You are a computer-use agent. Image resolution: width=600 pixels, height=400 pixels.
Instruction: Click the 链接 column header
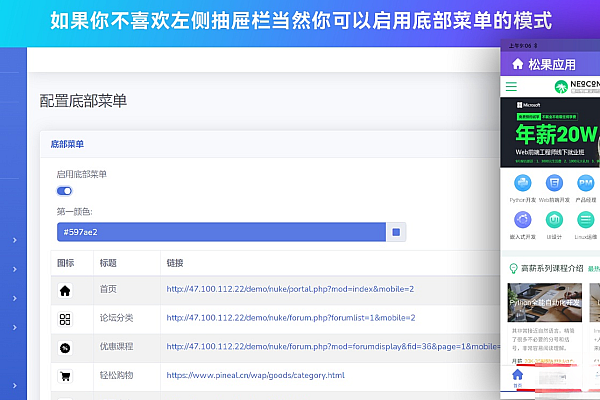(175, 263)
